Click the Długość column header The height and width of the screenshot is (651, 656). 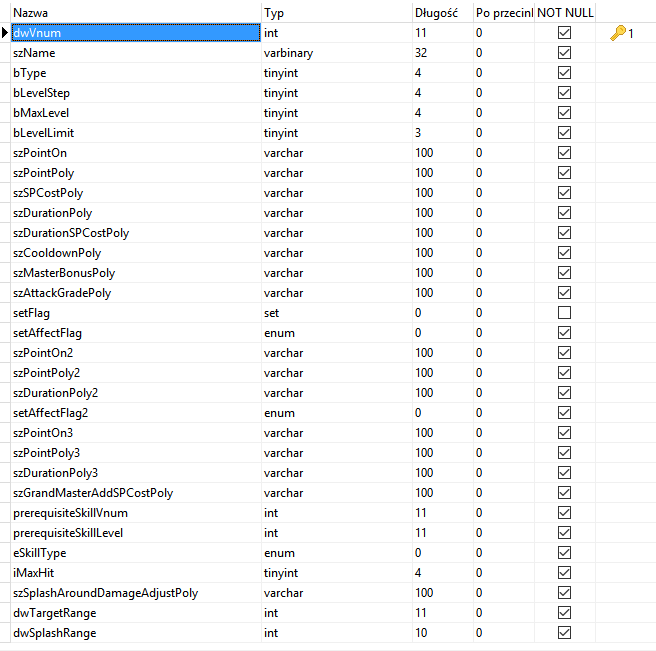coord(443,13)
